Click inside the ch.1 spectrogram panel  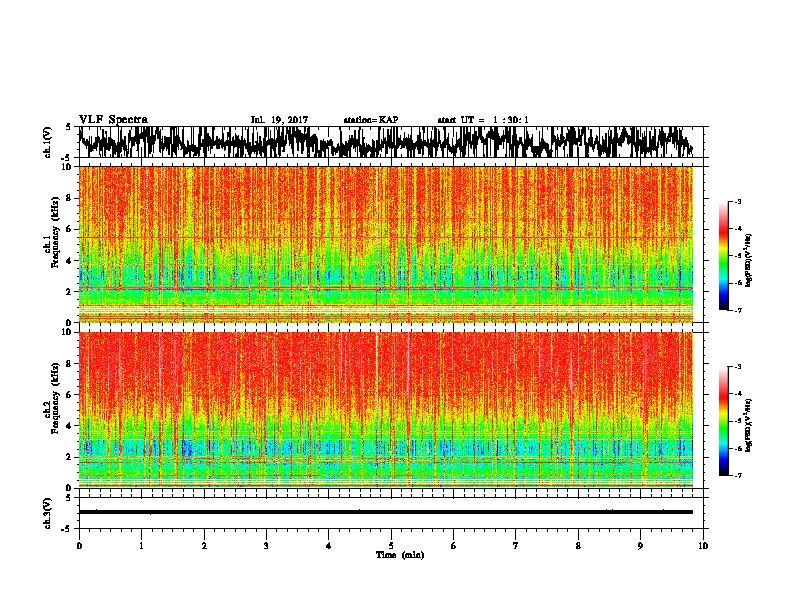point(386,244)
